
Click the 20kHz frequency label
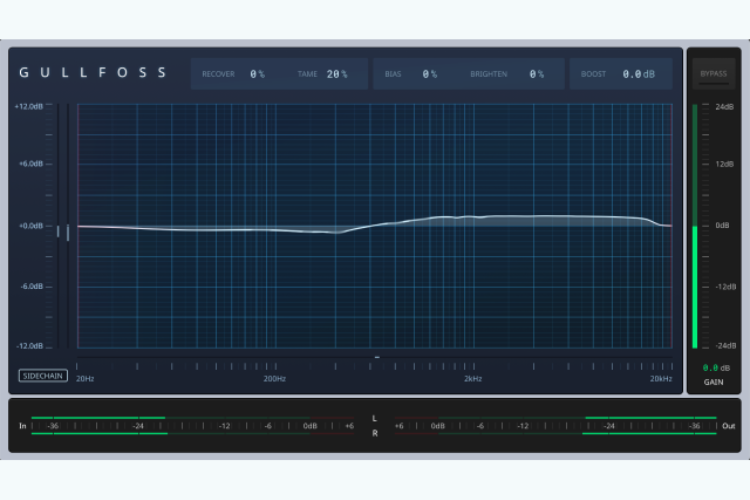click(661, 378)
